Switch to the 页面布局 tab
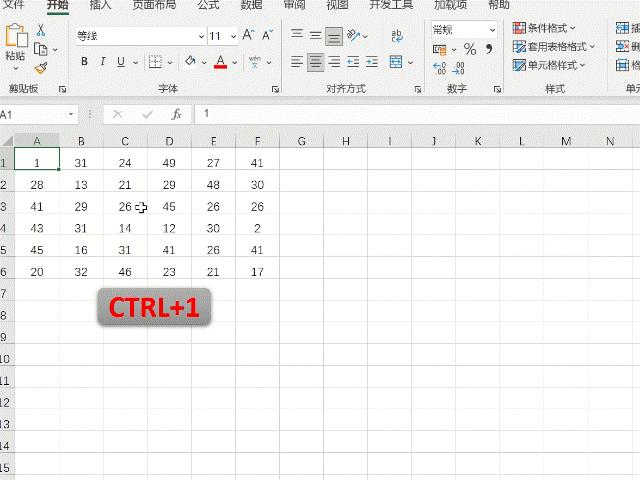 [155, 5]
